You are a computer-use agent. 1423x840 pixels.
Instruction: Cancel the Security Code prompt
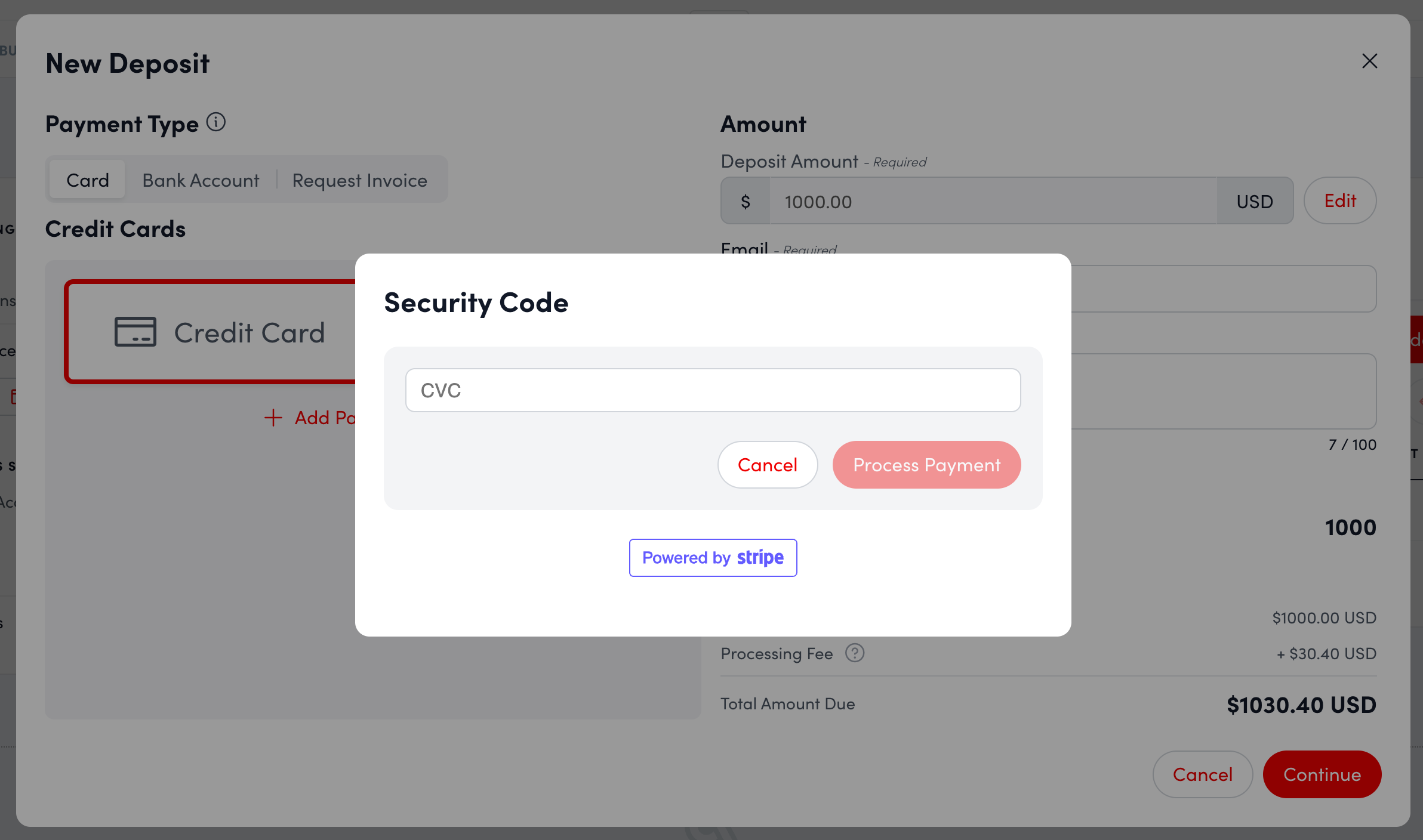pos(767,465)
